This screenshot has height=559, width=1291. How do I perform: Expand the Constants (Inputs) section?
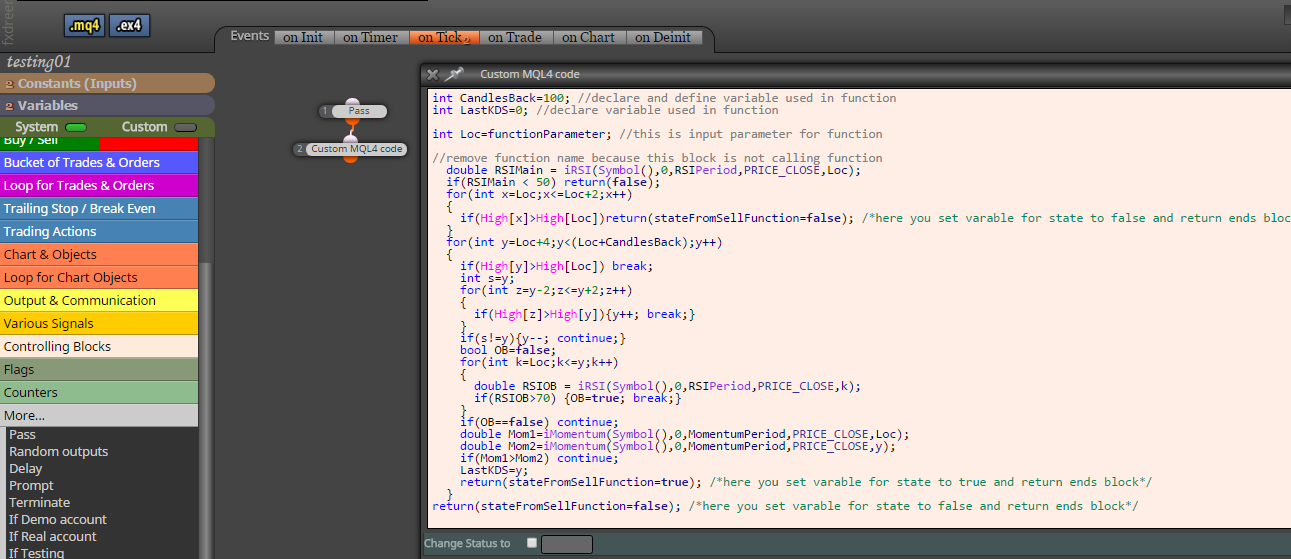[x=107, y=84]
